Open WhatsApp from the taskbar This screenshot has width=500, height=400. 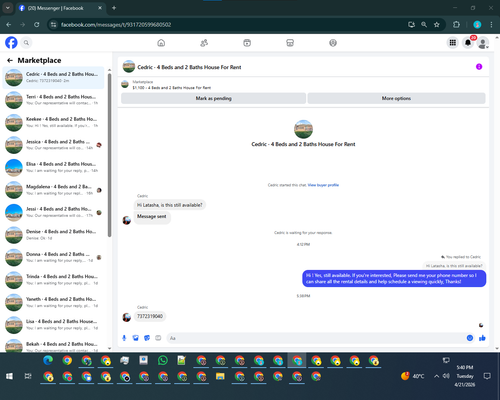tap(163, 360)
